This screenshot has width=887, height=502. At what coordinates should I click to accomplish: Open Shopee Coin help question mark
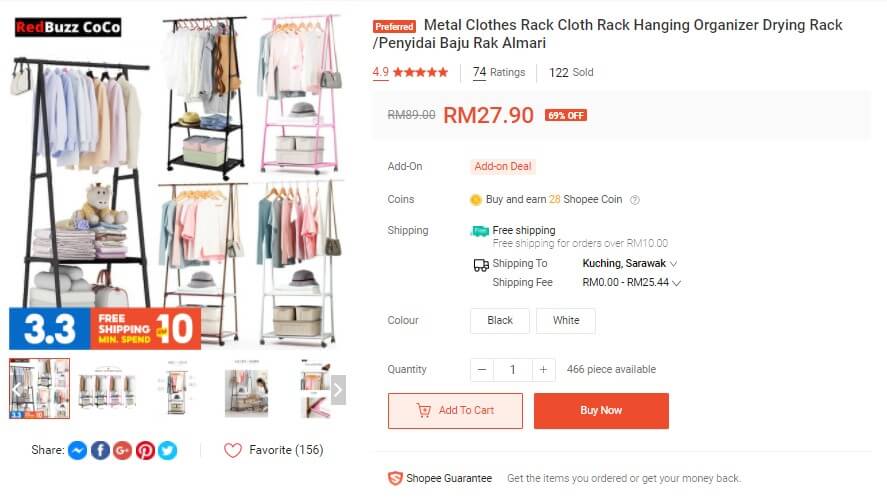[635, 200]
